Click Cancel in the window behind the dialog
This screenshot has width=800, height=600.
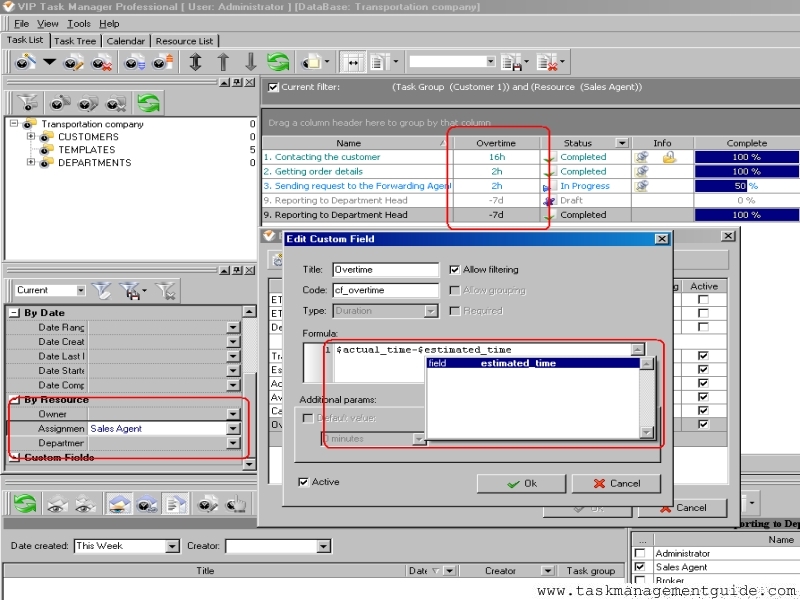[x=682, y=508]
